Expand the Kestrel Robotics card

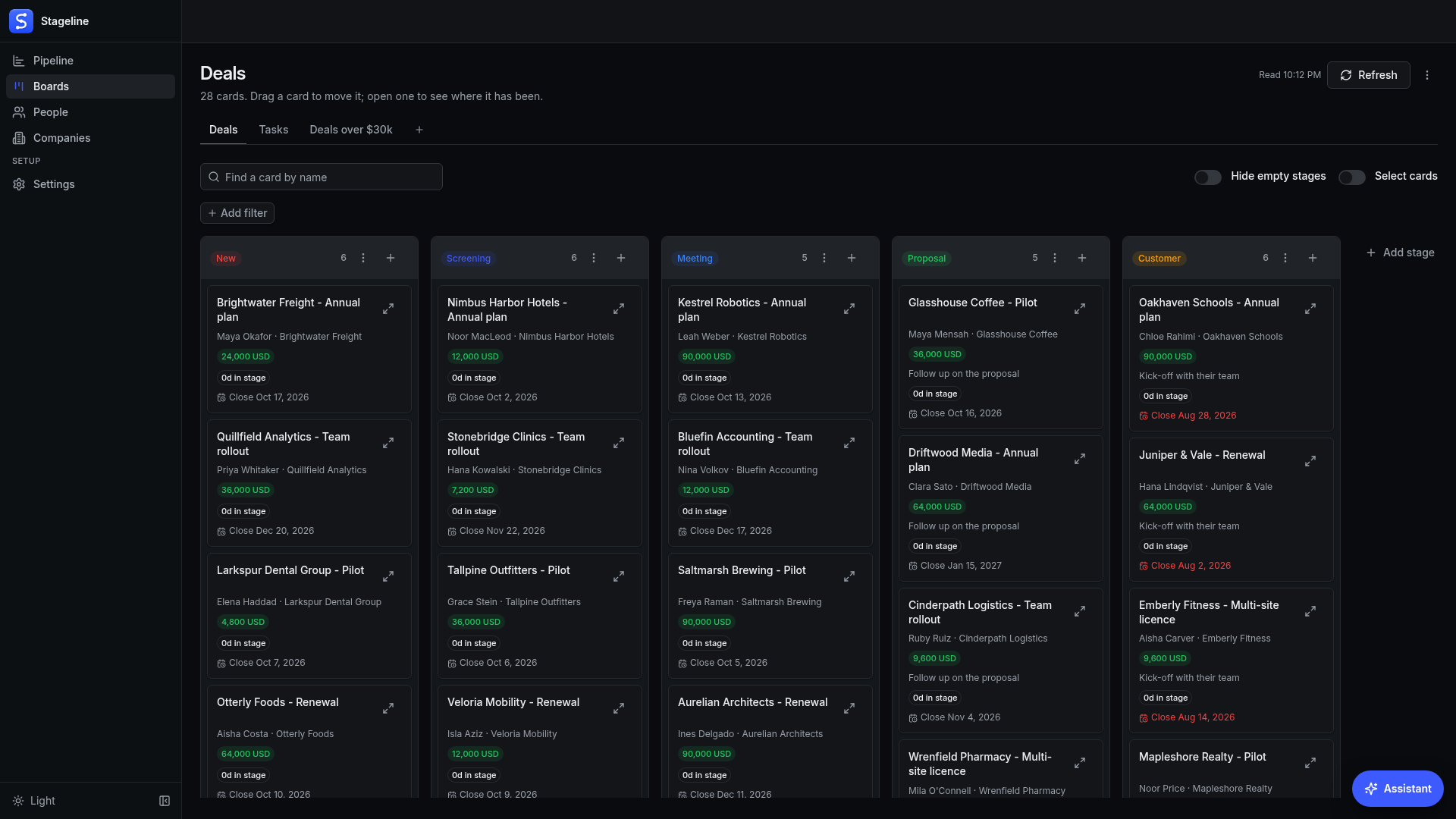(849, 309)
